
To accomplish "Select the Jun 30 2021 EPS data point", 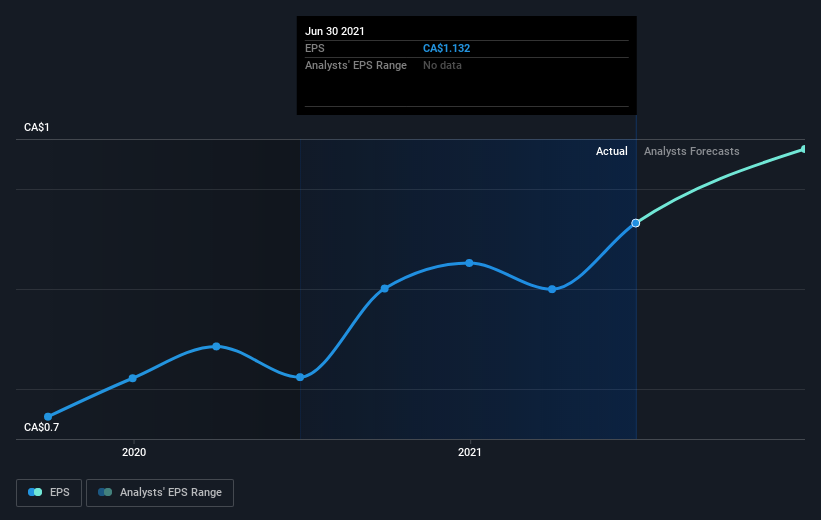I will click(x=635, y=223).
